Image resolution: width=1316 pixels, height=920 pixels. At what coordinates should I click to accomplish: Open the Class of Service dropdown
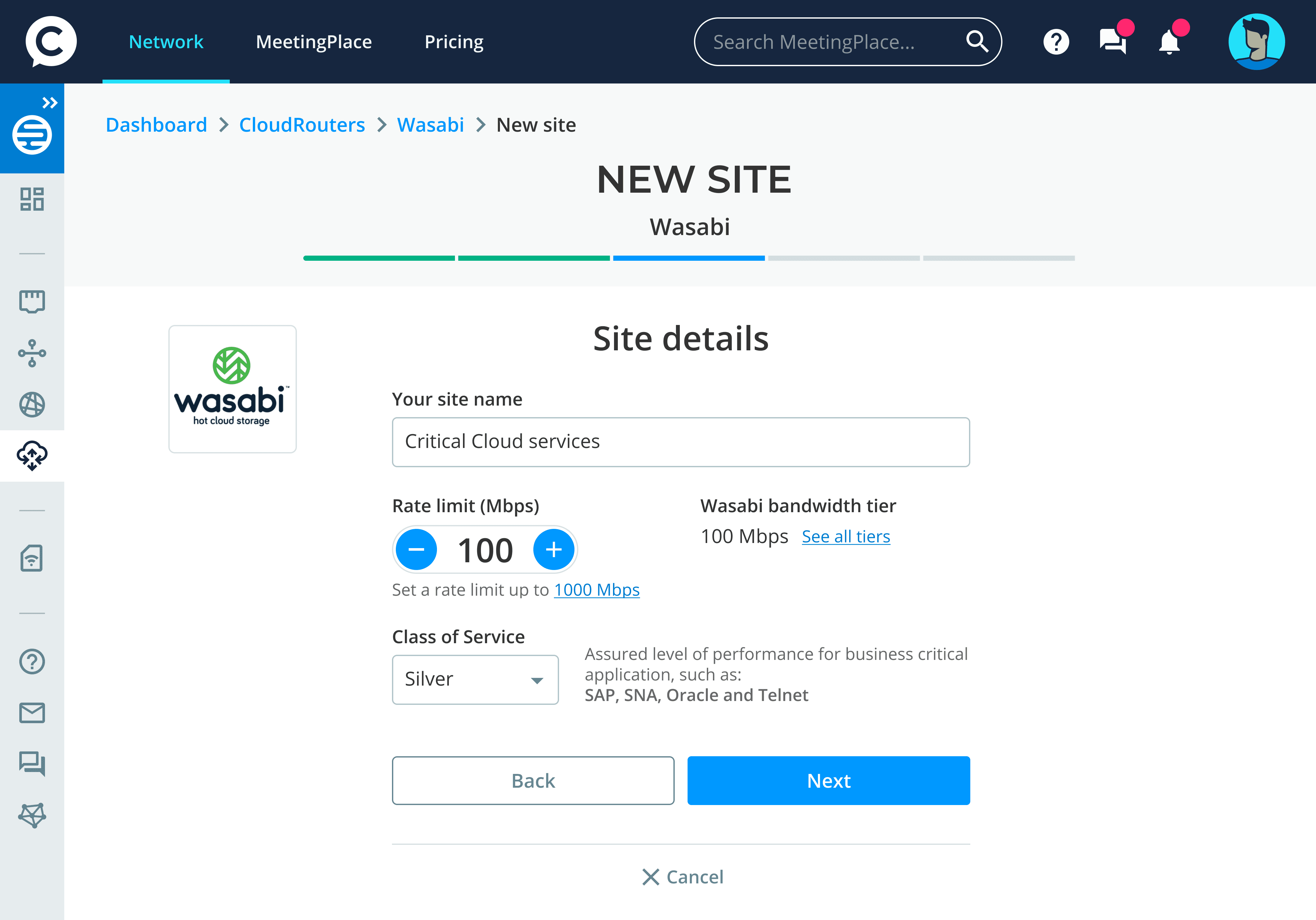click(x=475, y=679)
